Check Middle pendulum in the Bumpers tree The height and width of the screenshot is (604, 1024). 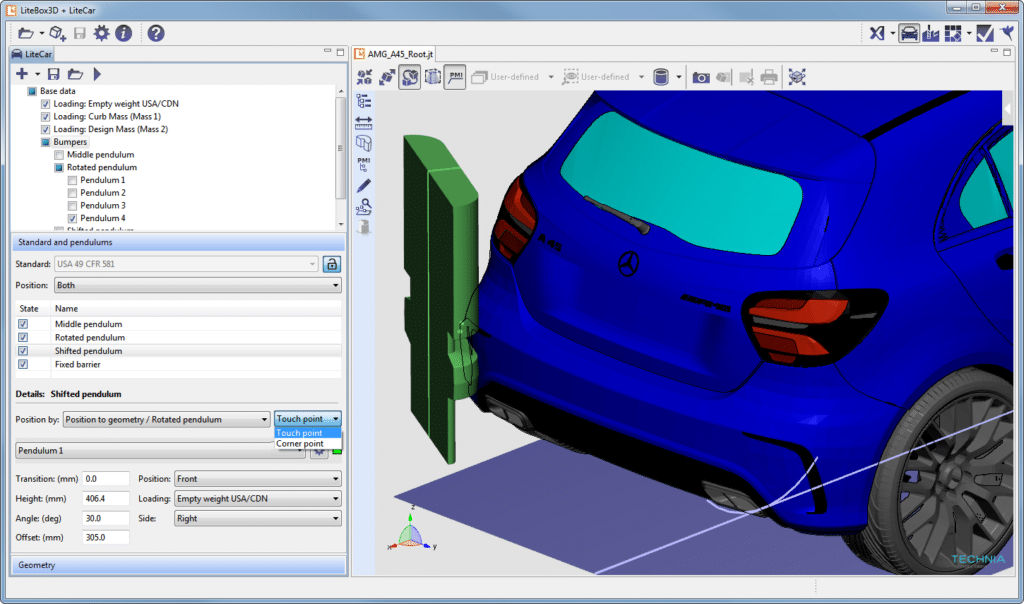59,155
